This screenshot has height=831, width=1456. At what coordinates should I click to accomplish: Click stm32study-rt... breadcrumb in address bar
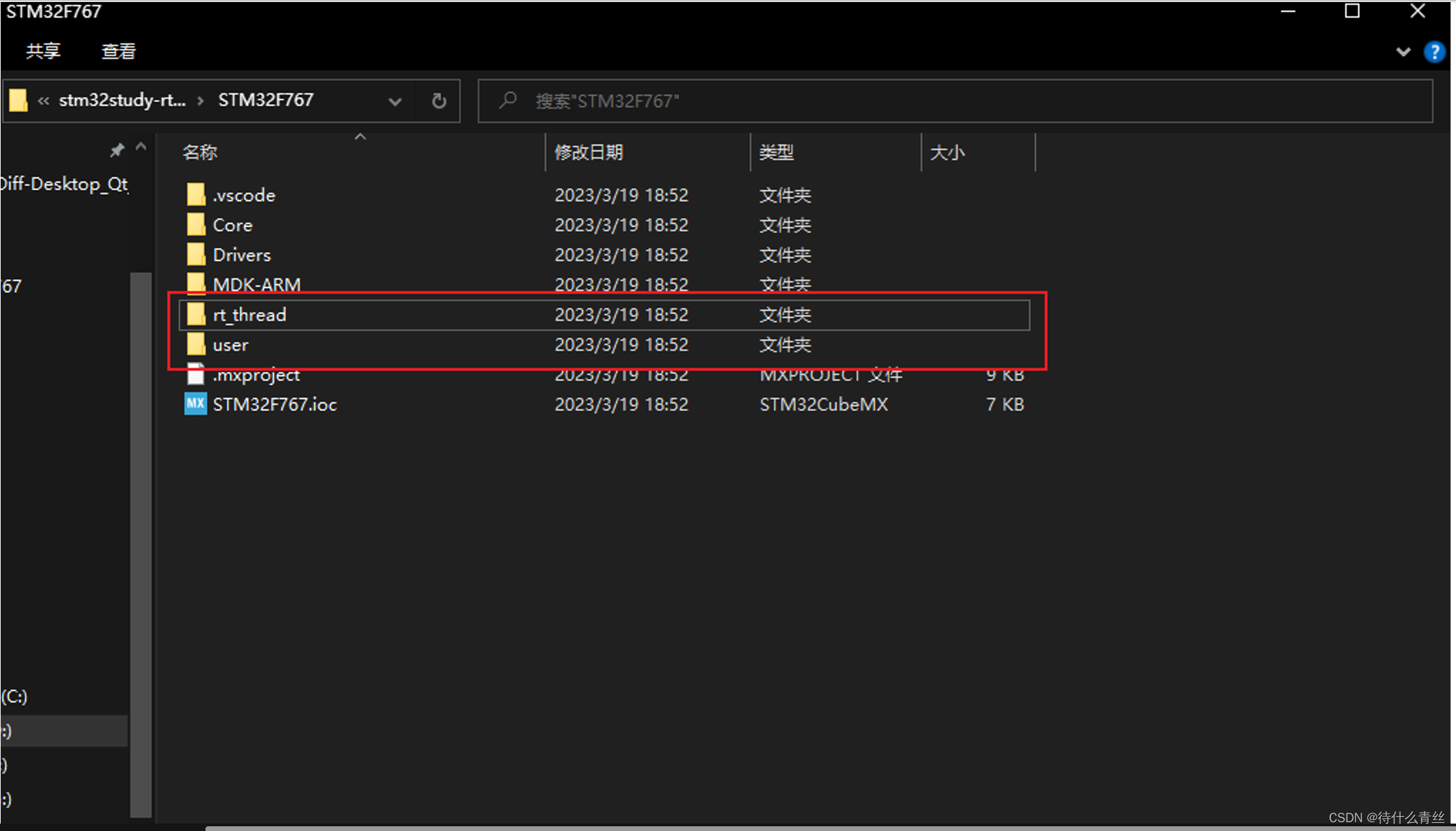122,100
